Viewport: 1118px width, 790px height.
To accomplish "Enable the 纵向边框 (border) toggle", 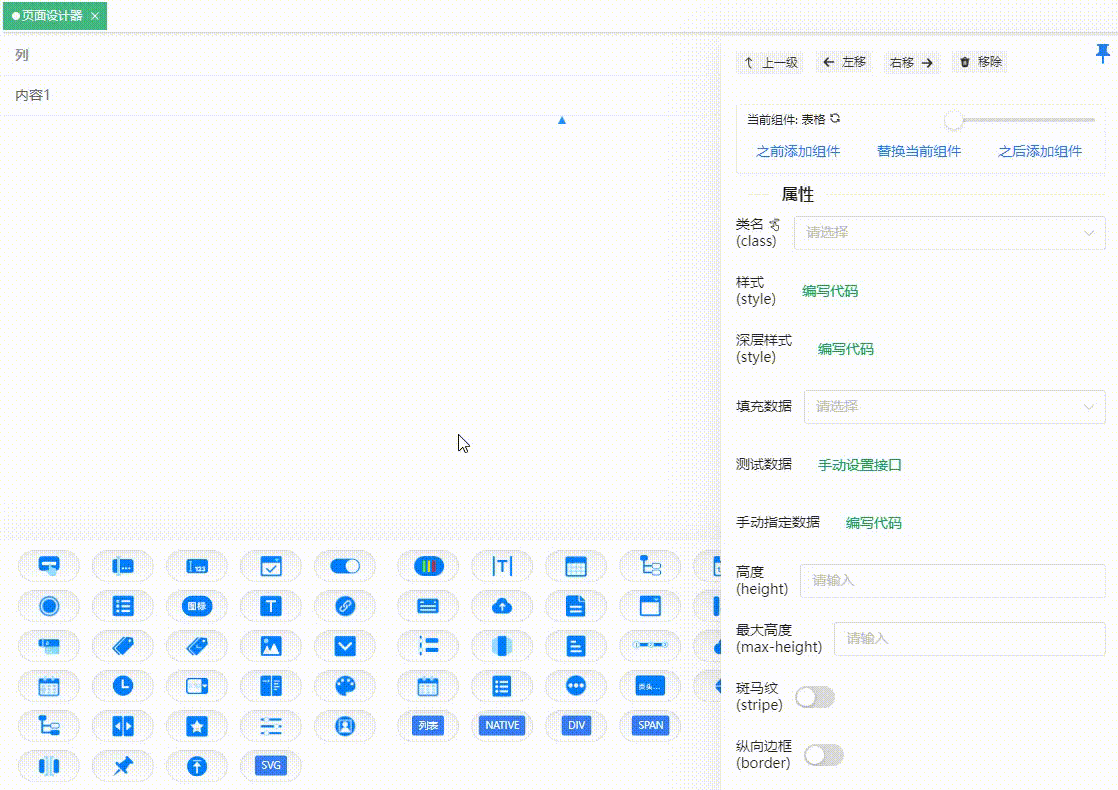I will tap(822, 755).
